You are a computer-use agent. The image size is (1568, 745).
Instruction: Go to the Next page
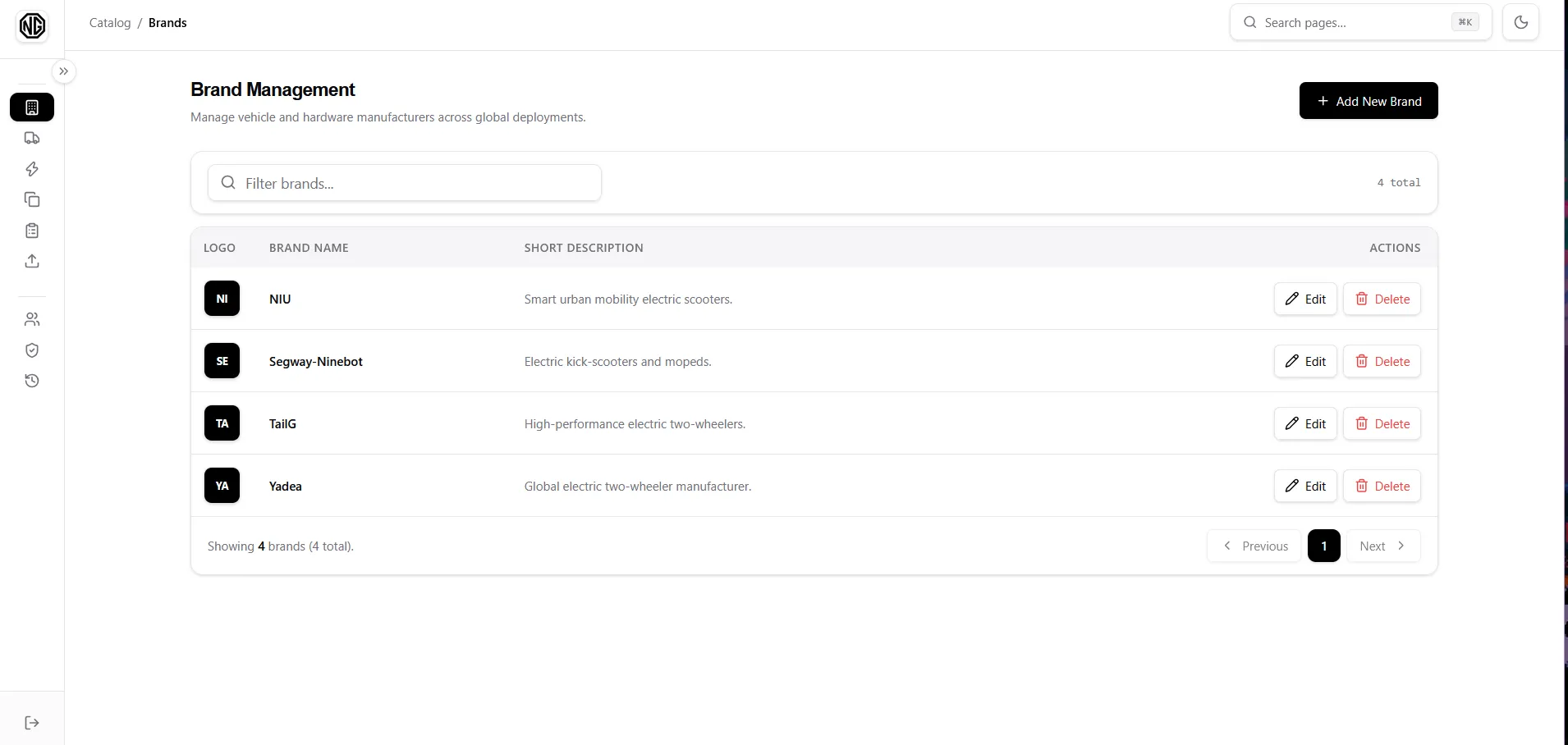click(1383, 546)
